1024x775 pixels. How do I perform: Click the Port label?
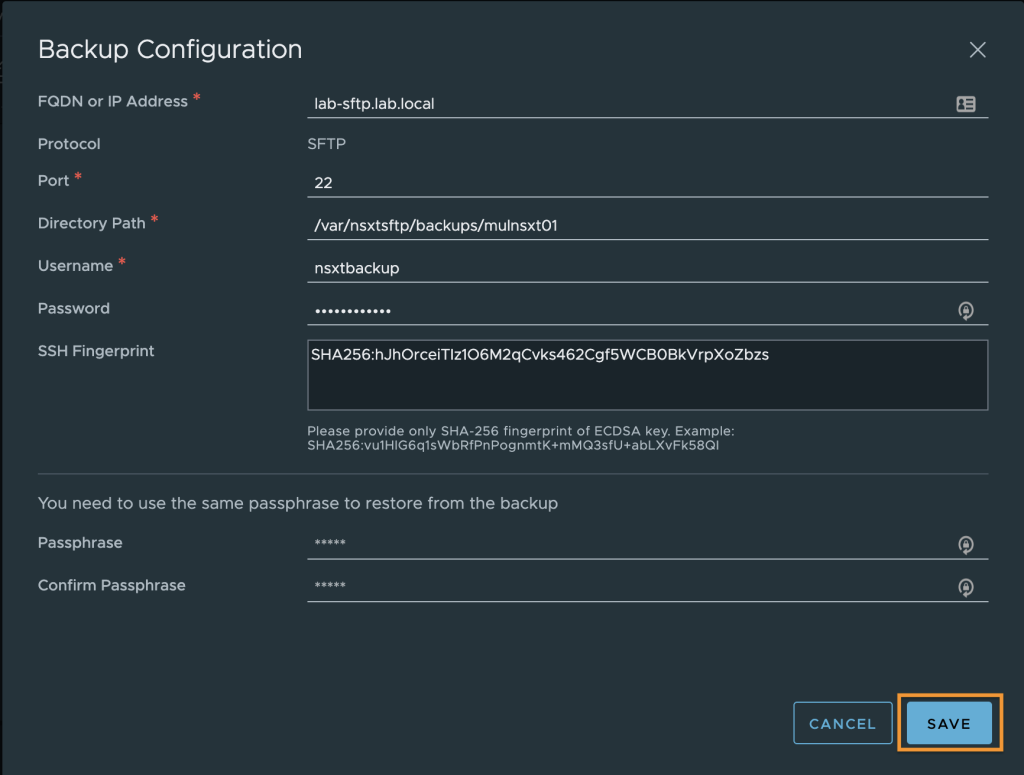click(x=54, y=180)
